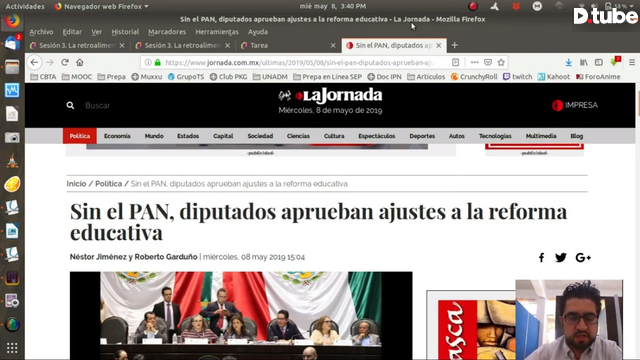Viewport: 640px width, 360px height.
Task: Open the IMPRESA edition link
Action: (575, 105)
